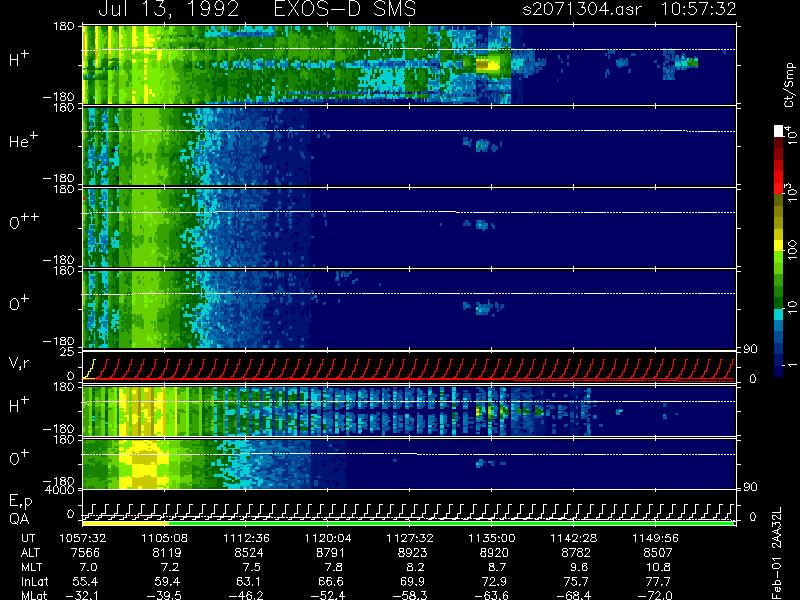Click the bright yellow H+ burst in the top panel
Screen dimensions: 800x600
pyautogui.click(x=488, y=65)
